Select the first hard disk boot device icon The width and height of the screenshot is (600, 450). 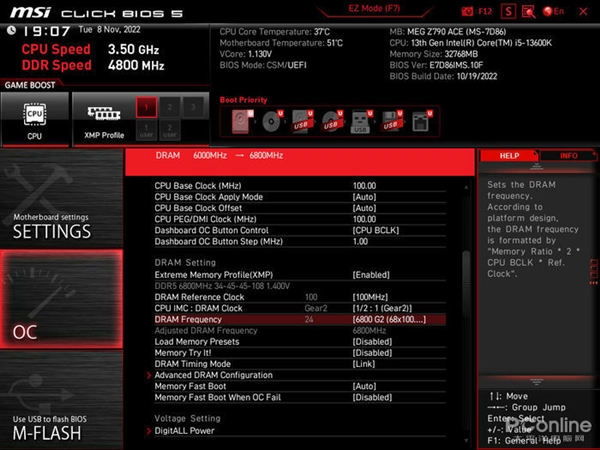[x=242, y=121]
